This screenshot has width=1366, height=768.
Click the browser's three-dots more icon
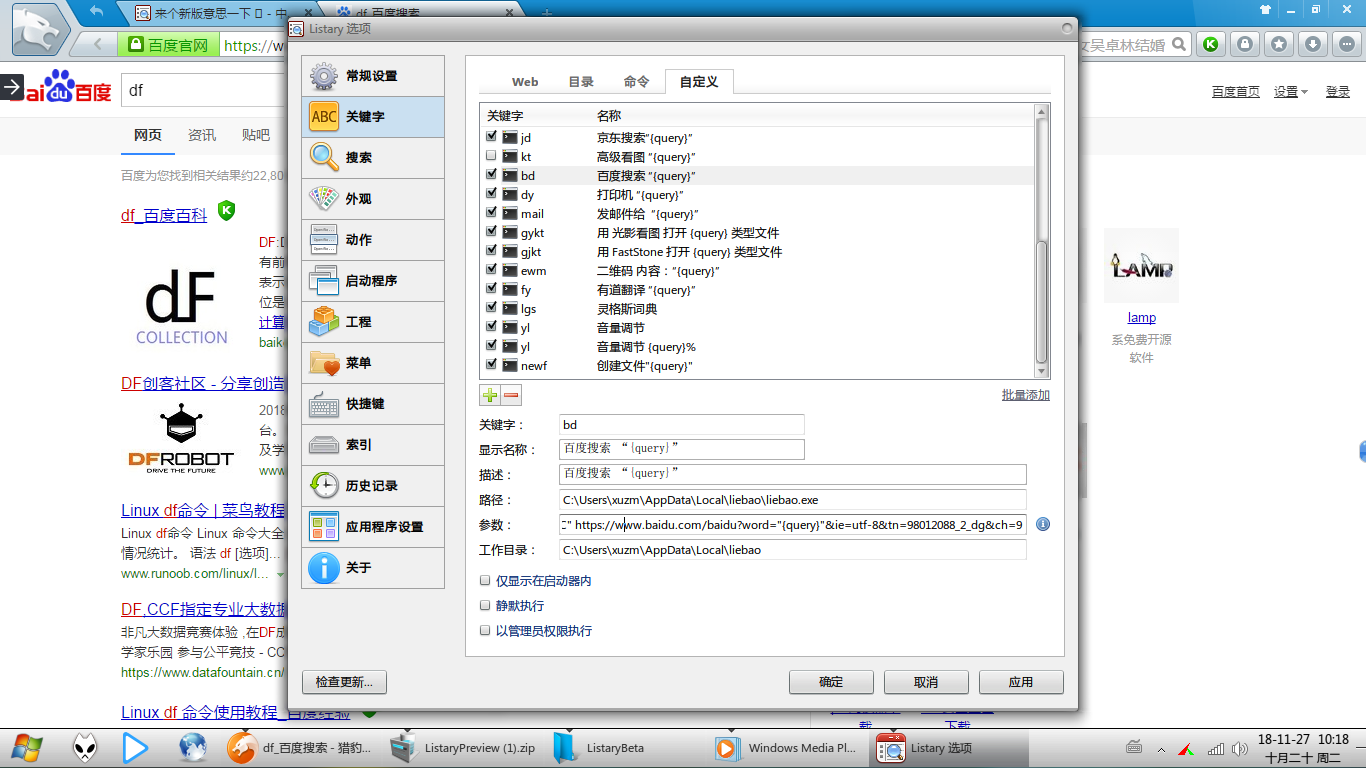coord(1347,44)
